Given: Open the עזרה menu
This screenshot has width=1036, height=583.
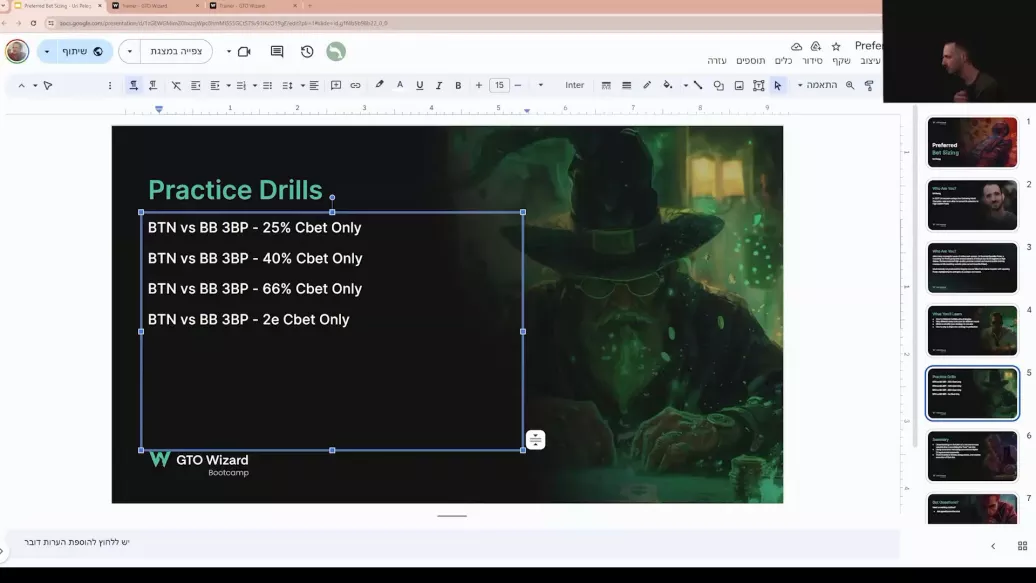Looking at the screenshot, I should (717, 61).
